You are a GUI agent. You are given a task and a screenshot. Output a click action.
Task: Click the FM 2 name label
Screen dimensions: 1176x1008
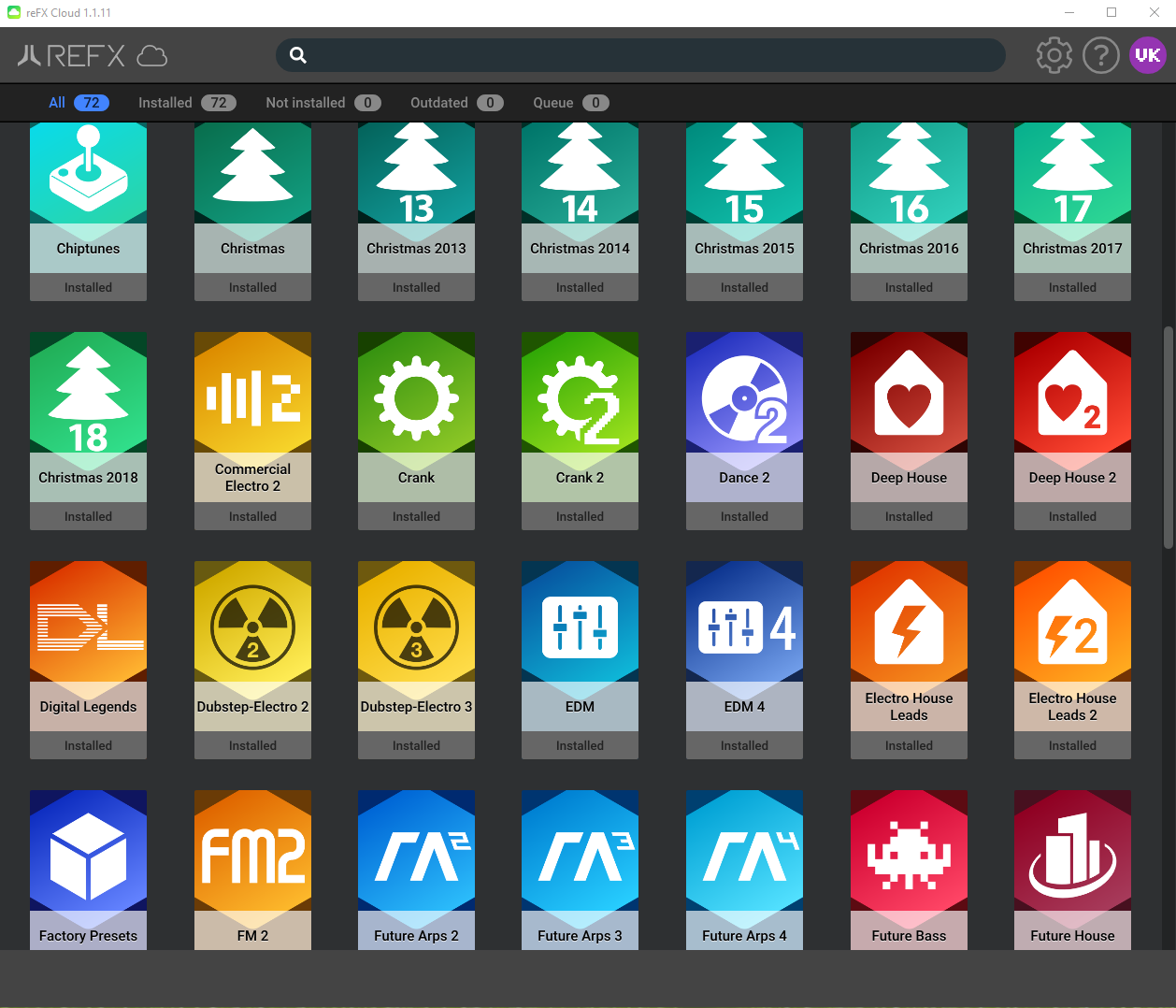(x=252, y=936)
